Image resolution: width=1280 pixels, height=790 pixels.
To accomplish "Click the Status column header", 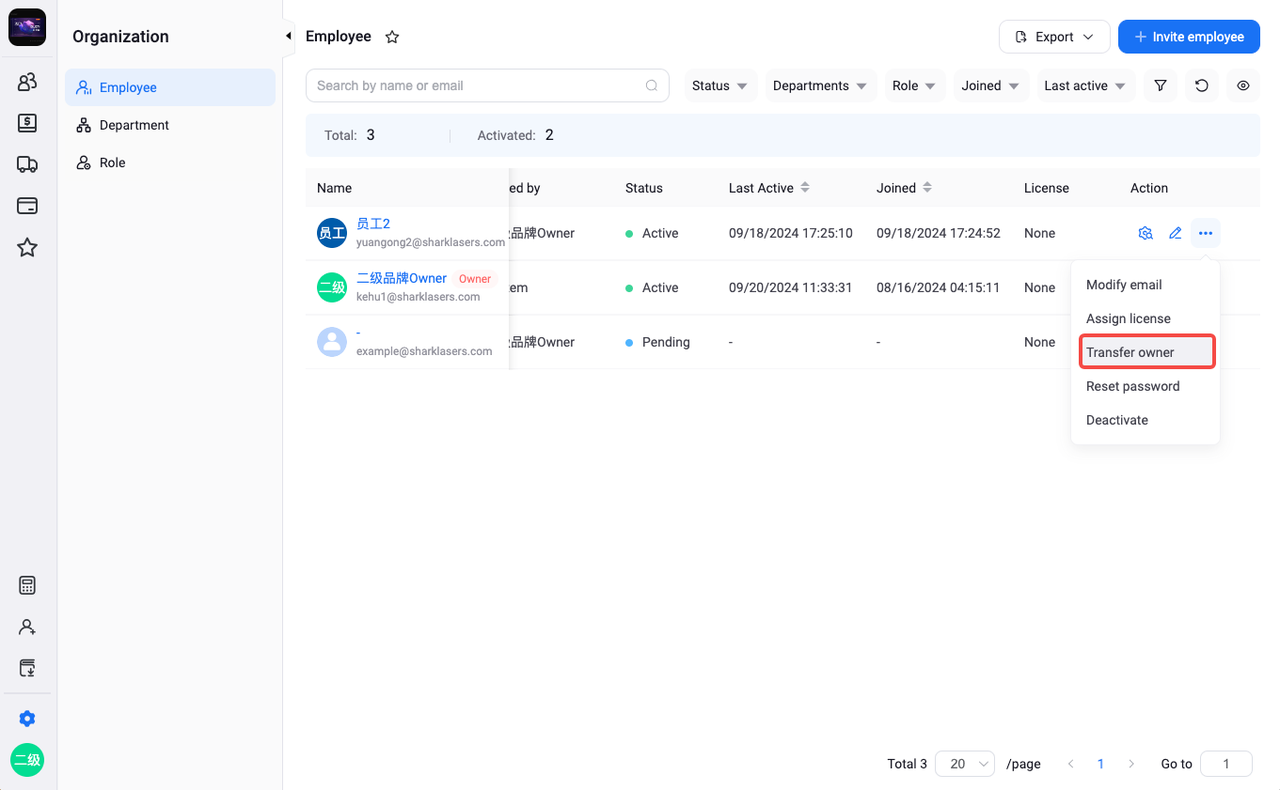I will click(x=644, y=188).
